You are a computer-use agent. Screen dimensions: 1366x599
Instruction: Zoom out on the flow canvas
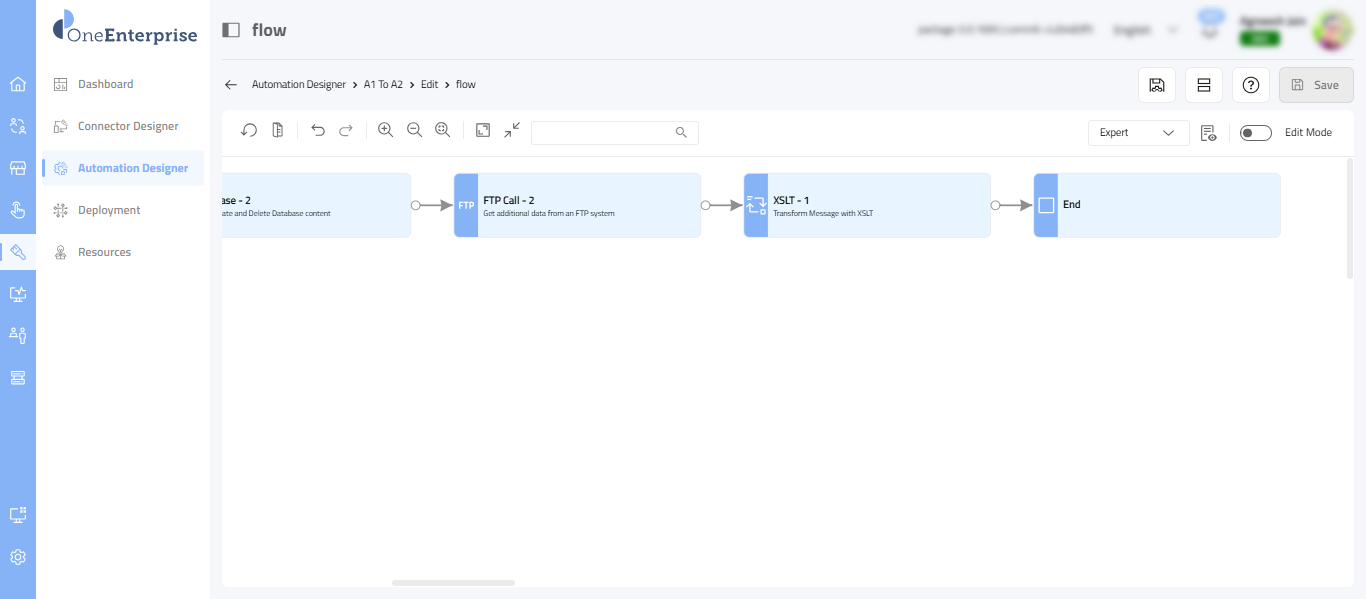pyautogui.click(x=414, y=131)
